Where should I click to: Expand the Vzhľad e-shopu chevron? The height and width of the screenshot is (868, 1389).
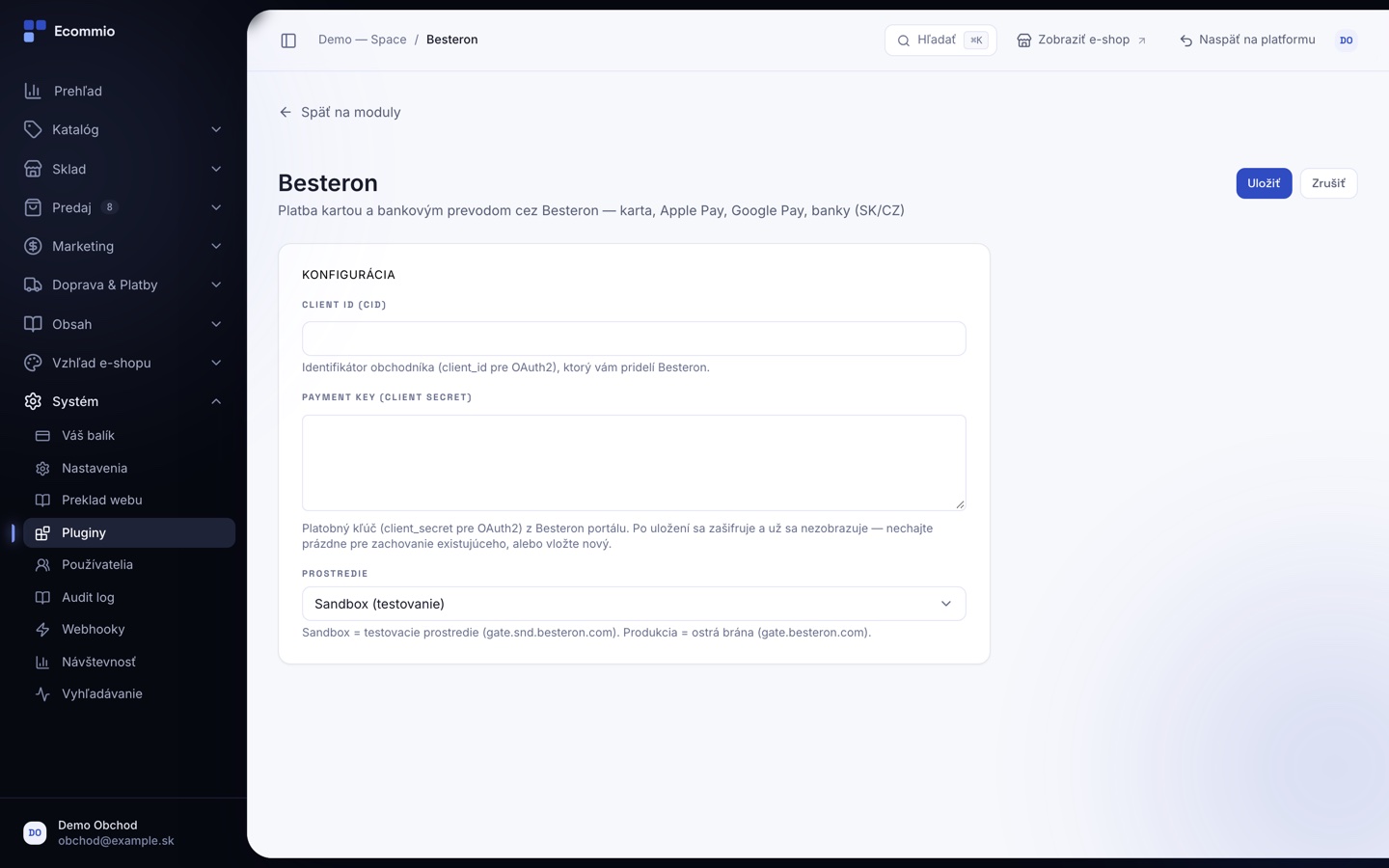216,363
